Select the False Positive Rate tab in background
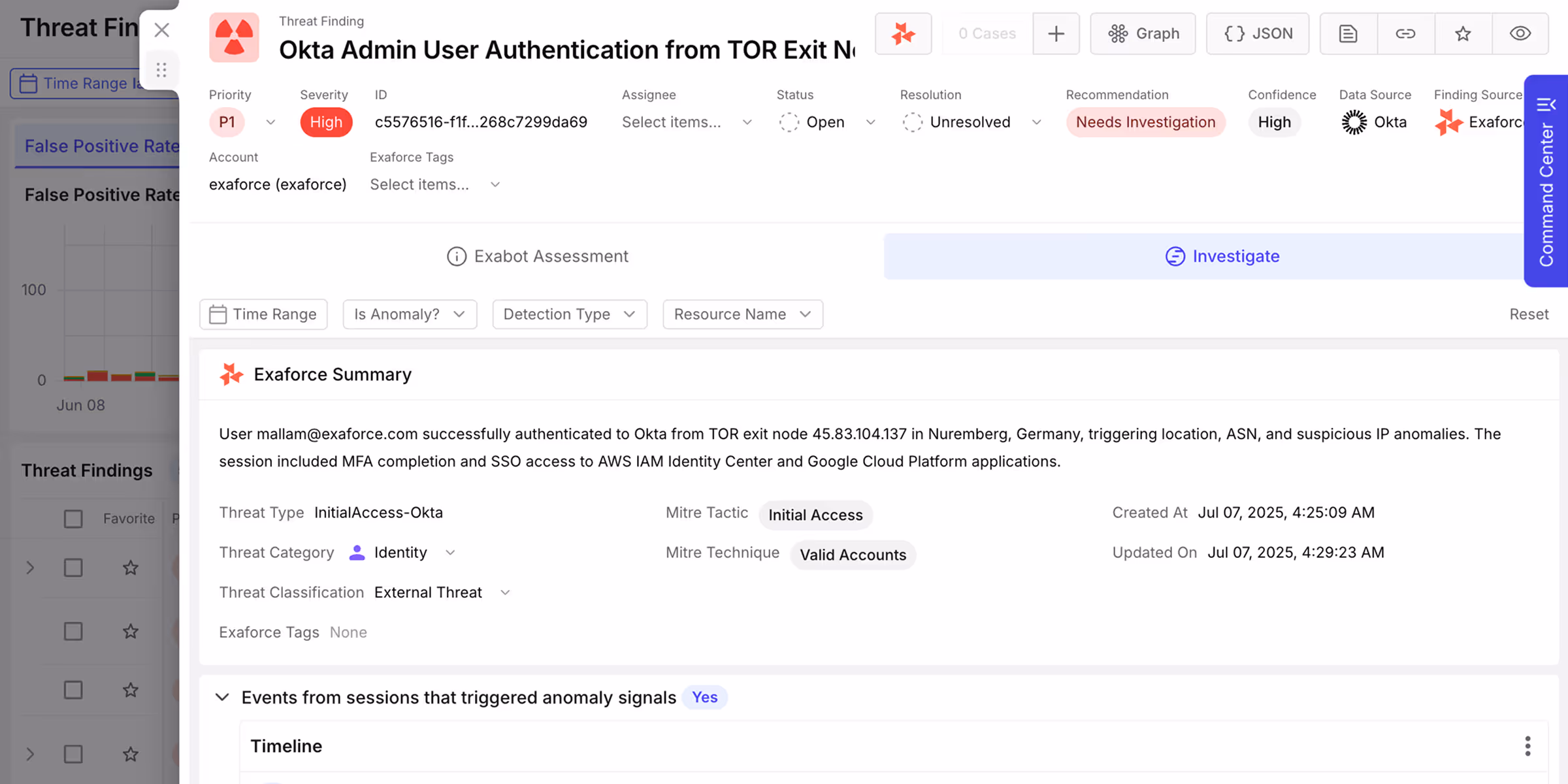The height and width of the screenshot is (784, 1568). tap(98, 146)
